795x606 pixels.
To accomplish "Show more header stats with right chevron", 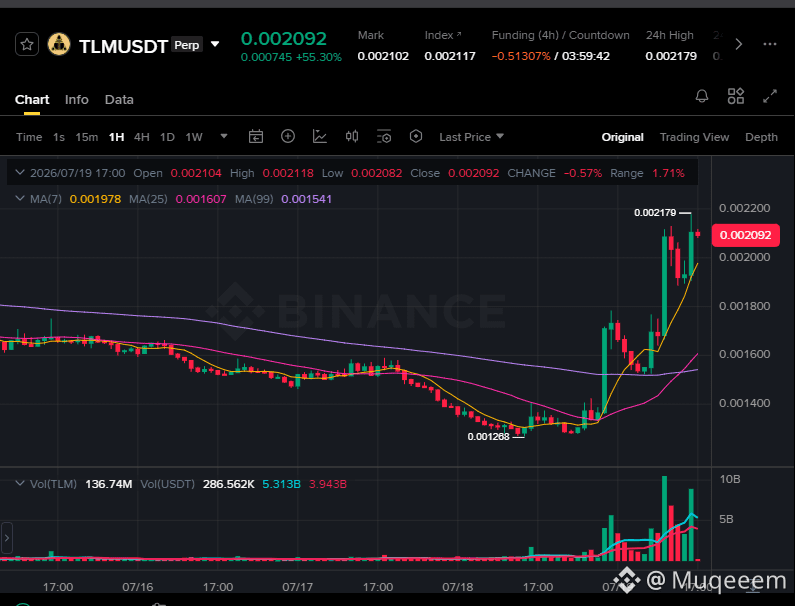I will tap(739, 45).
